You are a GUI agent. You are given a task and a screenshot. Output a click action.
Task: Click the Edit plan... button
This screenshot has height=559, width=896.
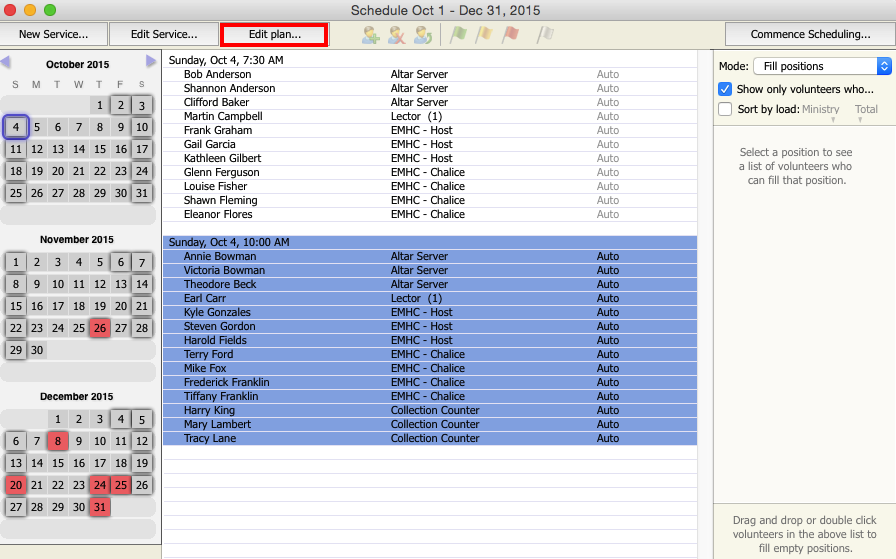click(x=274, y=34)
